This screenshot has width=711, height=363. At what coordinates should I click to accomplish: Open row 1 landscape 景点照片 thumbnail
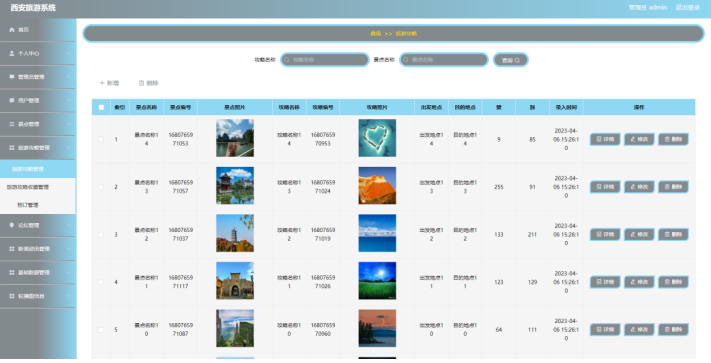coord(235,138)
